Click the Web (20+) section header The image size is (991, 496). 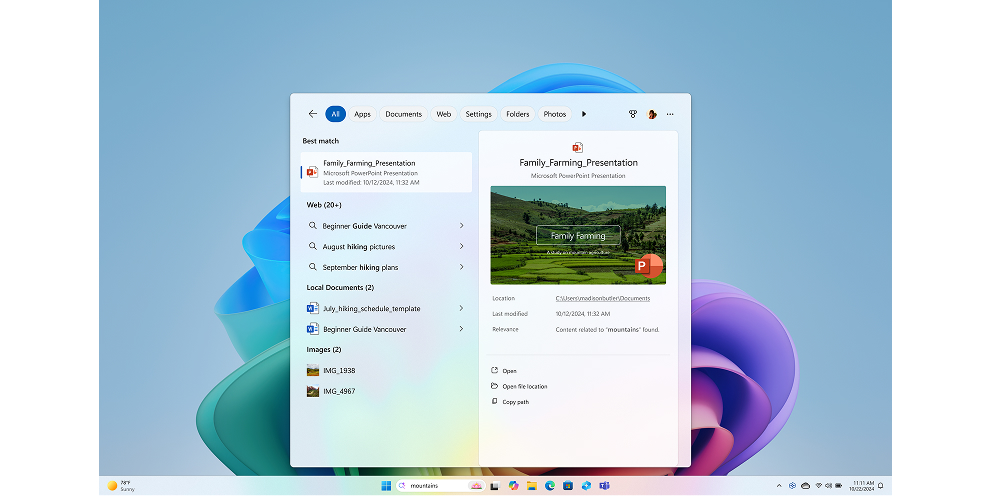click(x=324, y=205)
